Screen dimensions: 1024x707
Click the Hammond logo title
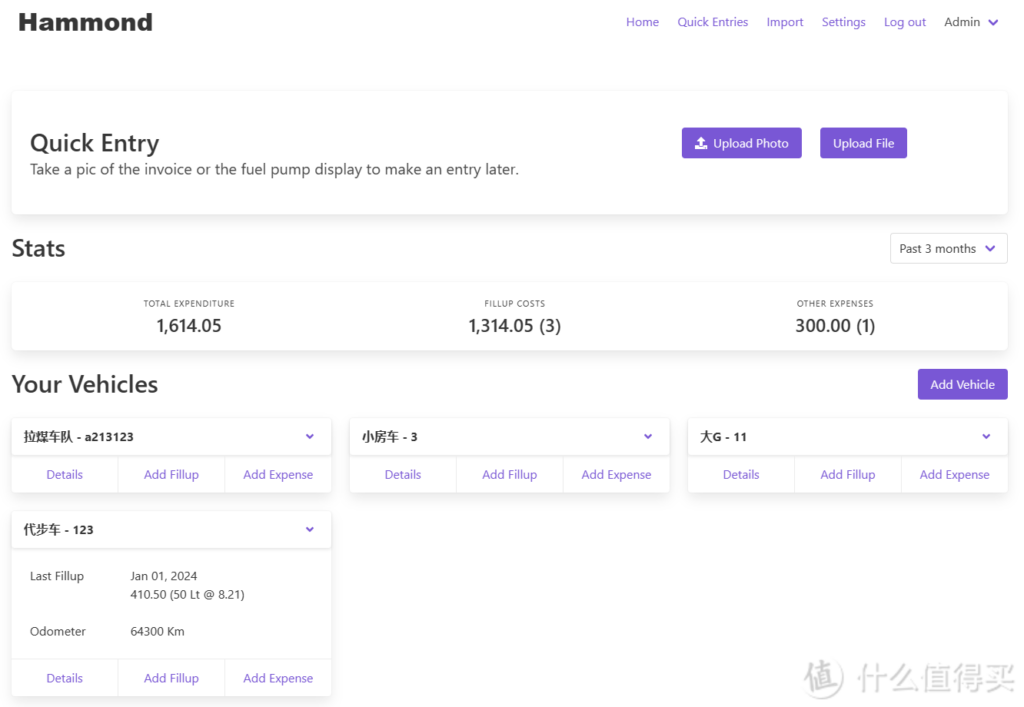click(86, 22)
